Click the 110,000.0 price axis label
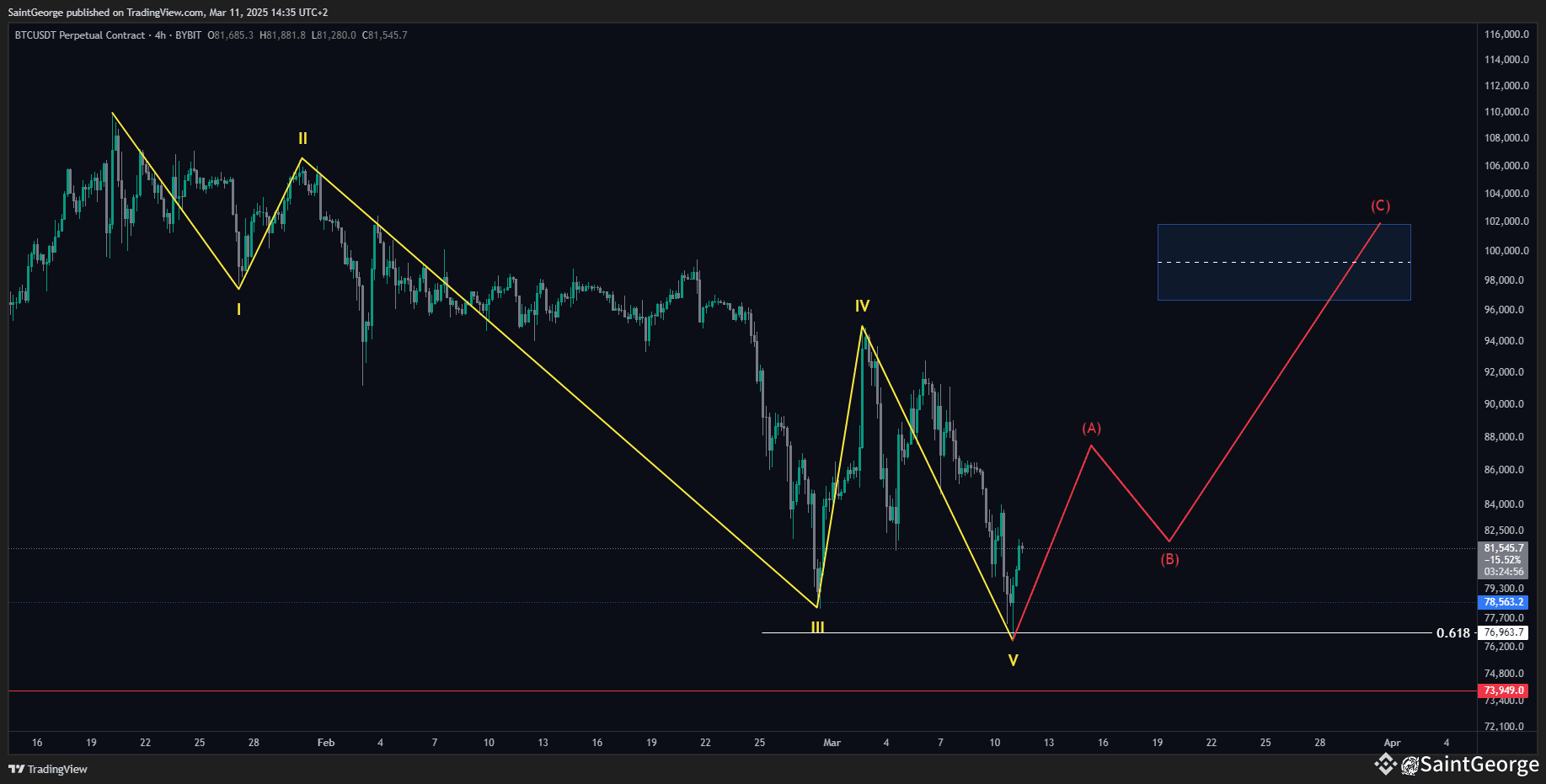This screenshot has height=784, width=1546. [1506, 112]
